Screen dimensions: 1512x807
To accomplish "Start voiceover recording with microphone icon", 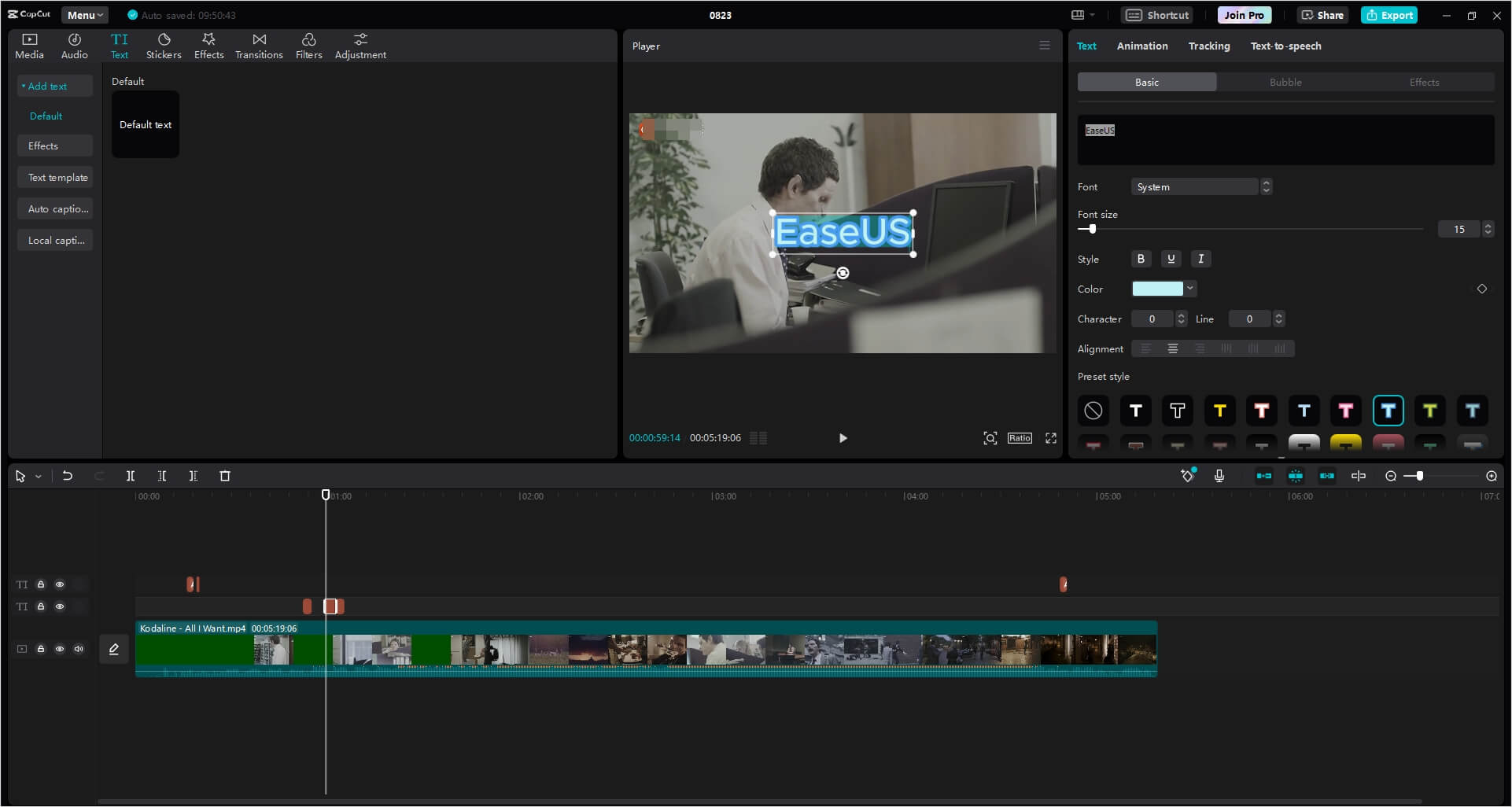I will pos(1219,476).
